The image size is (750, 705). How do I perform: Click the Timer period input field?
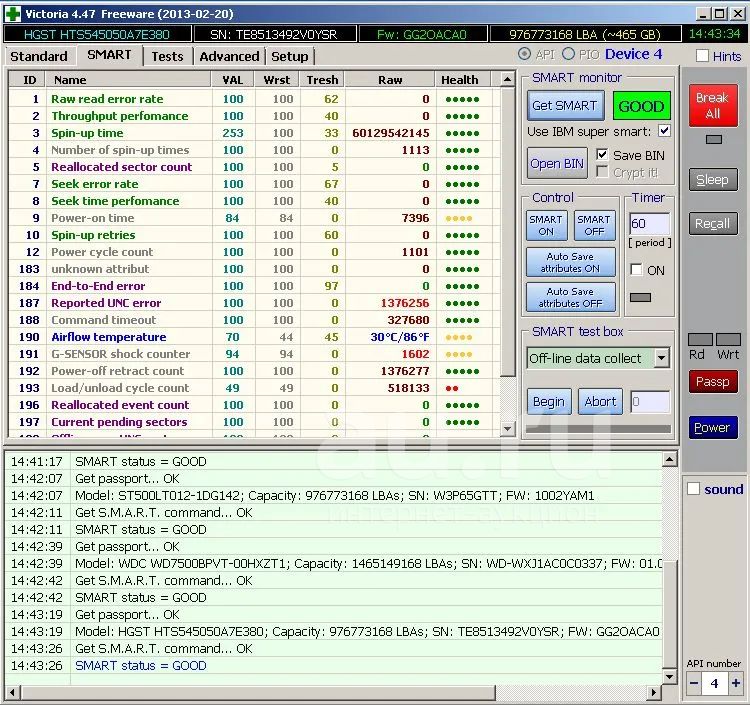coord(649,224)
